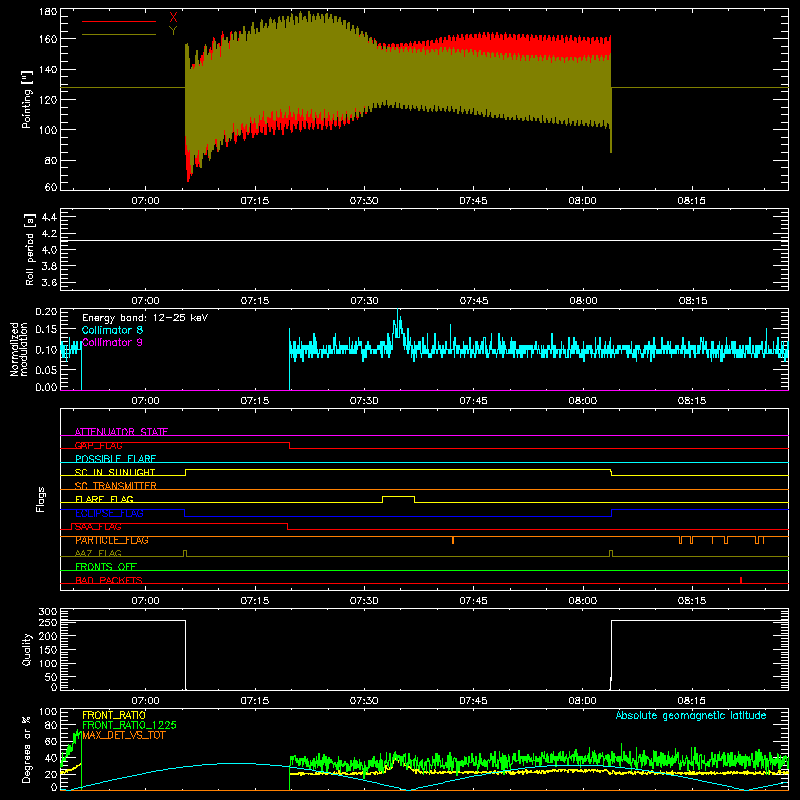Click the 'Quality' axis title

pyautogui.click(x=27, y=649)
